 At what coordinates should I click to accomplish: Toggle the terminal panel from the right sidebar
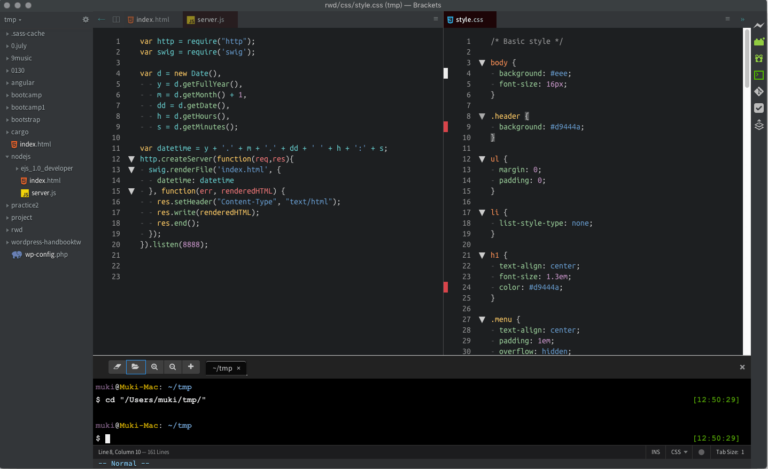758,73
